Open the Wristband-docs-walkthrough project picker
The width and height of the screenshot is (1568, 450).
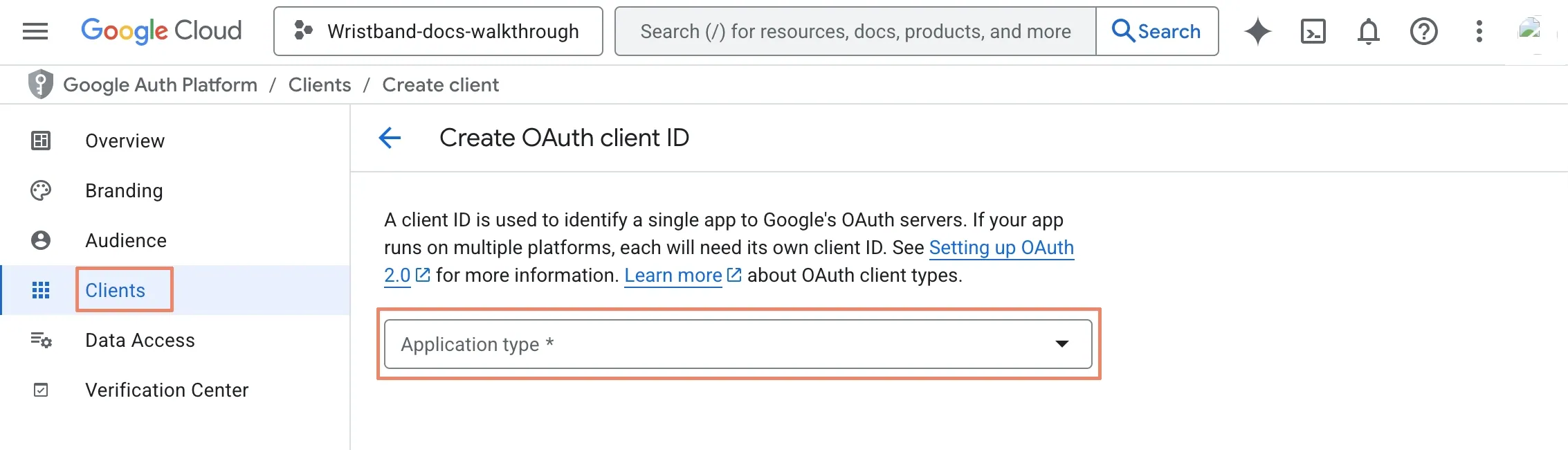438,31
